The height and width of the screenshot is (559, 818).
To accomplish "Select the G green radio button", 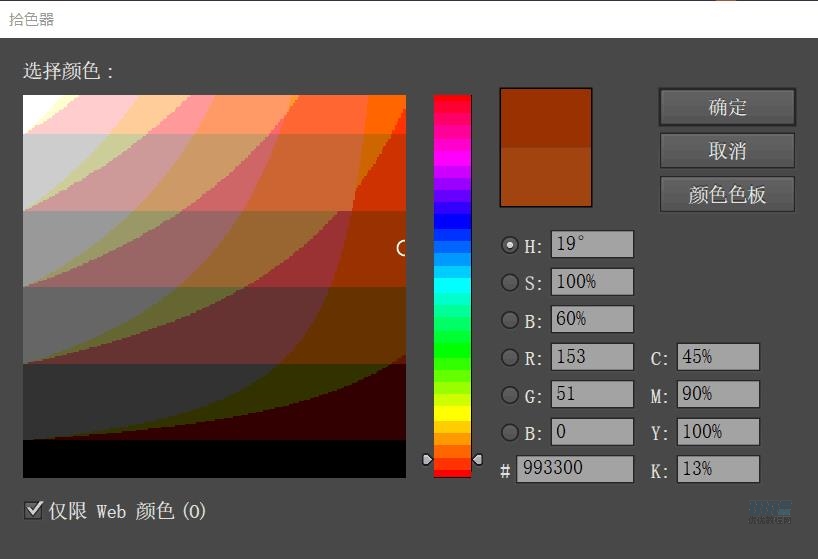I will pyautogui.click(x=510, y=395).
